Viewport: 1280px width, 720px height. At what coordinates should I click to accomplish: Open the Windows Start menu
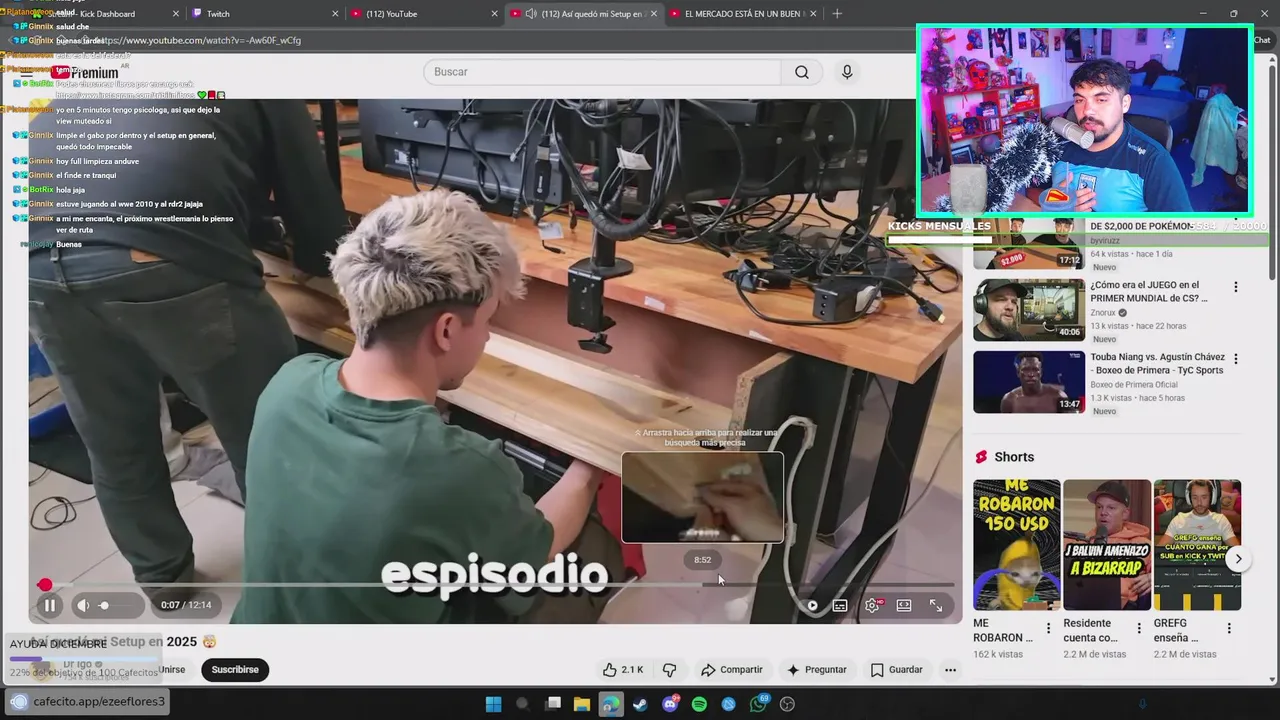coord(493,704)
